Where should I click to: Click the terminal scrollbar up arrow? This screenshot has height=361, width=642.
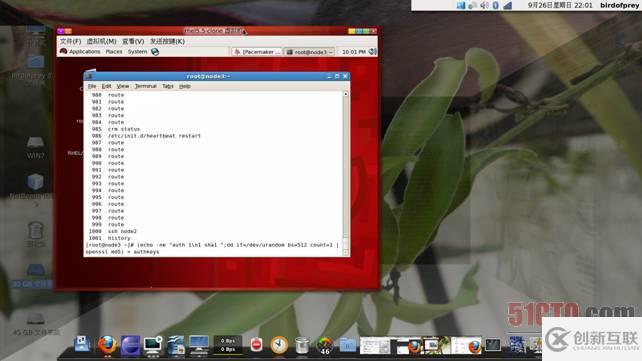(346, 94)
